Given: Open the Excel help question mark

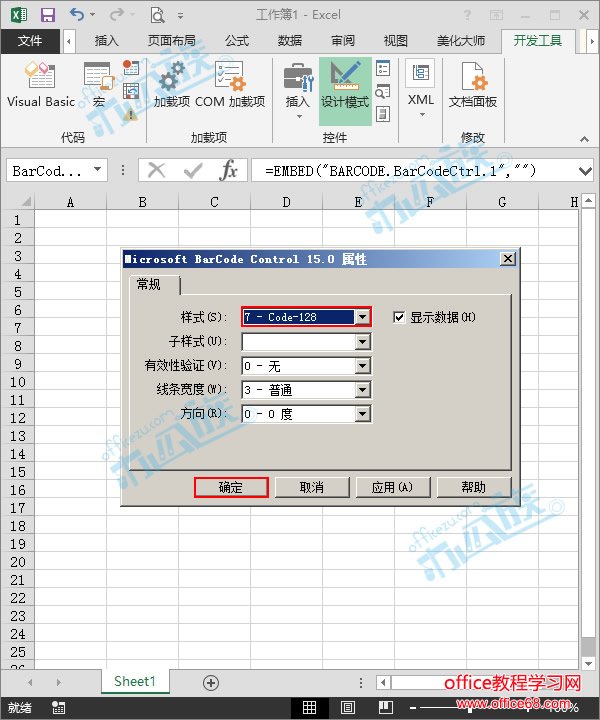Looking at the screenshot, I should (x=467, y=15).
